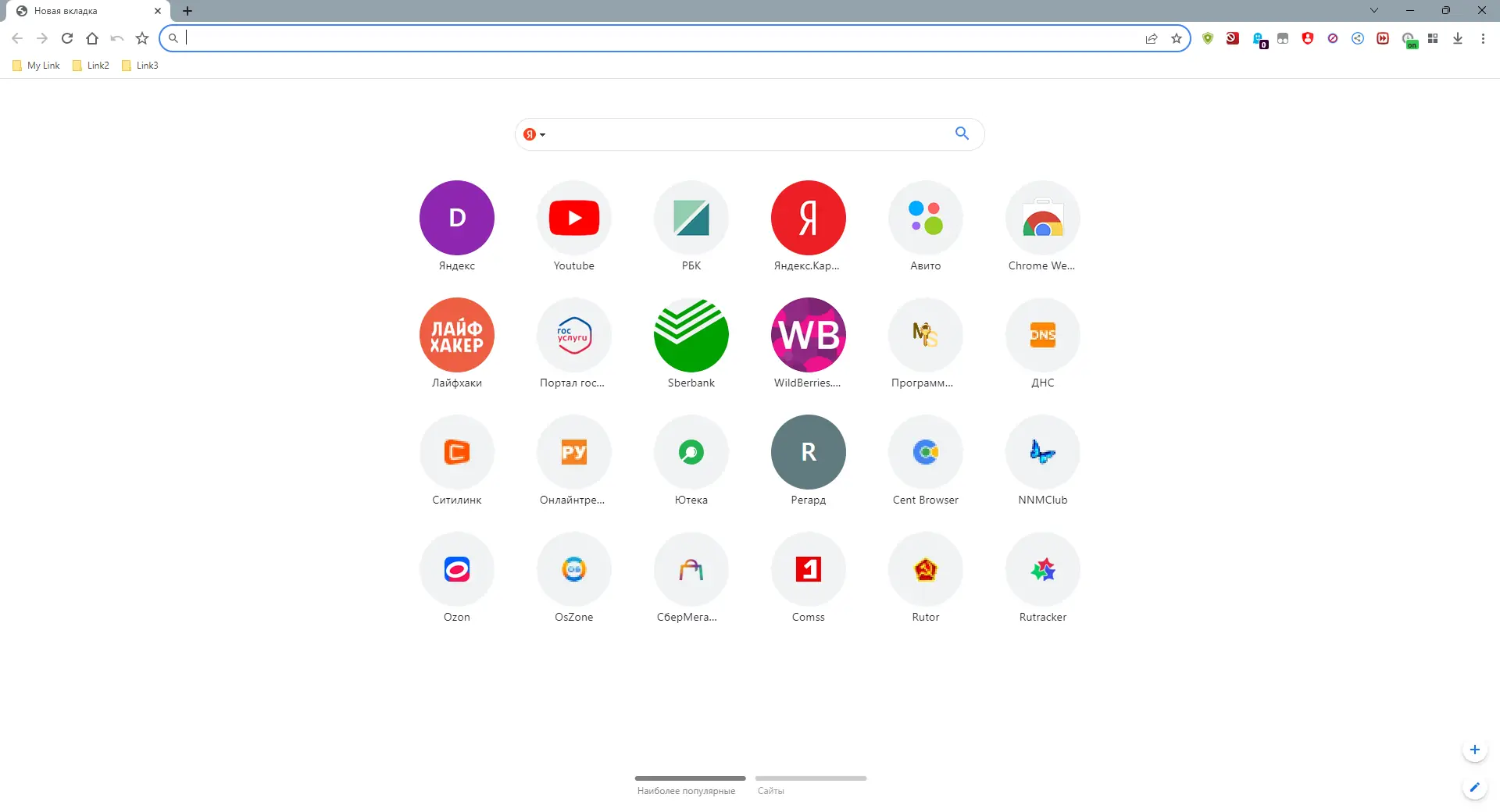1500x812 pixels.
Task: Open the Chrome We... speed dial
Action: click(x=1043, y=226)
